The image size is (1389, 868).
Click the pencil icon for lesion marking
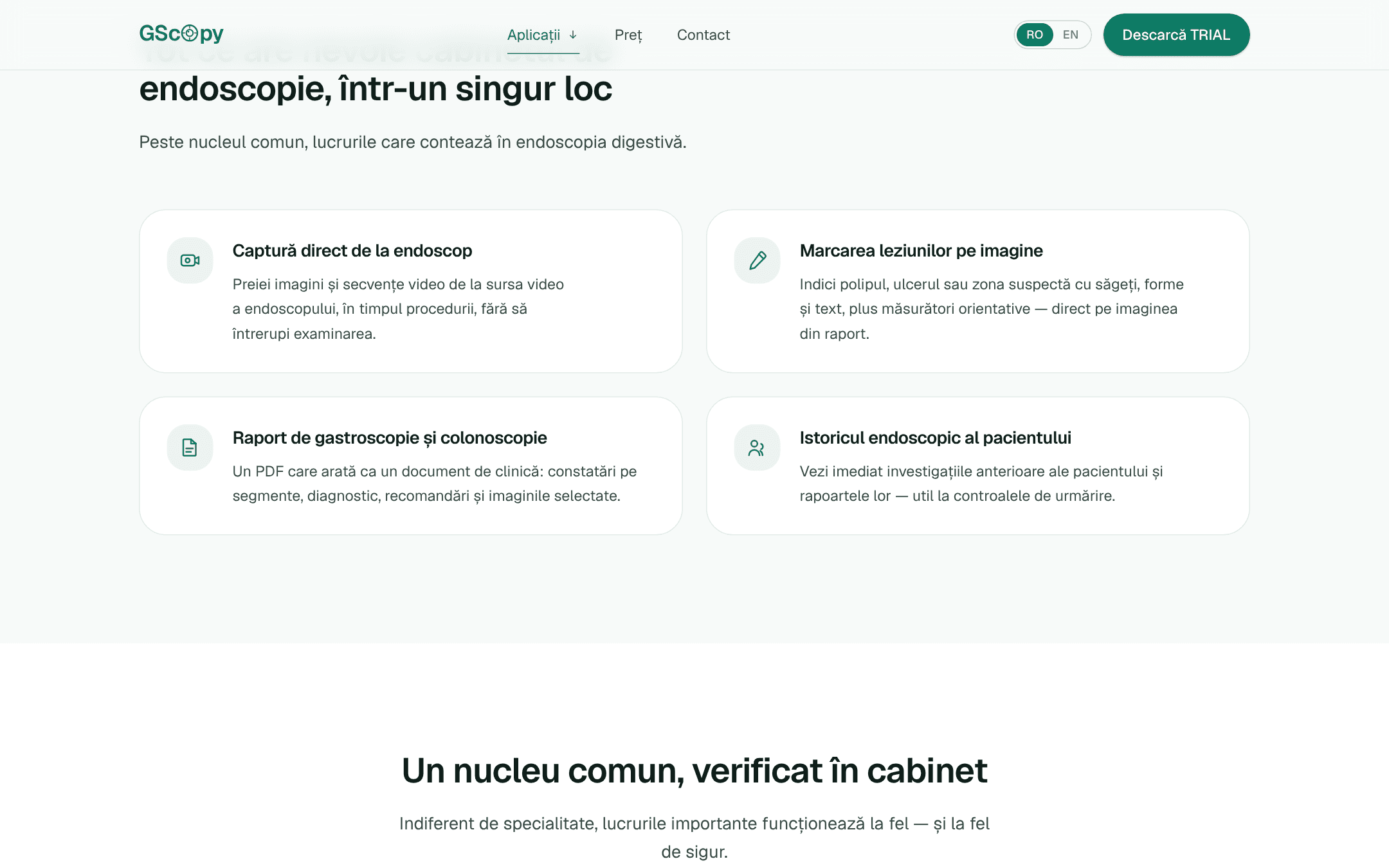point(758,260)
